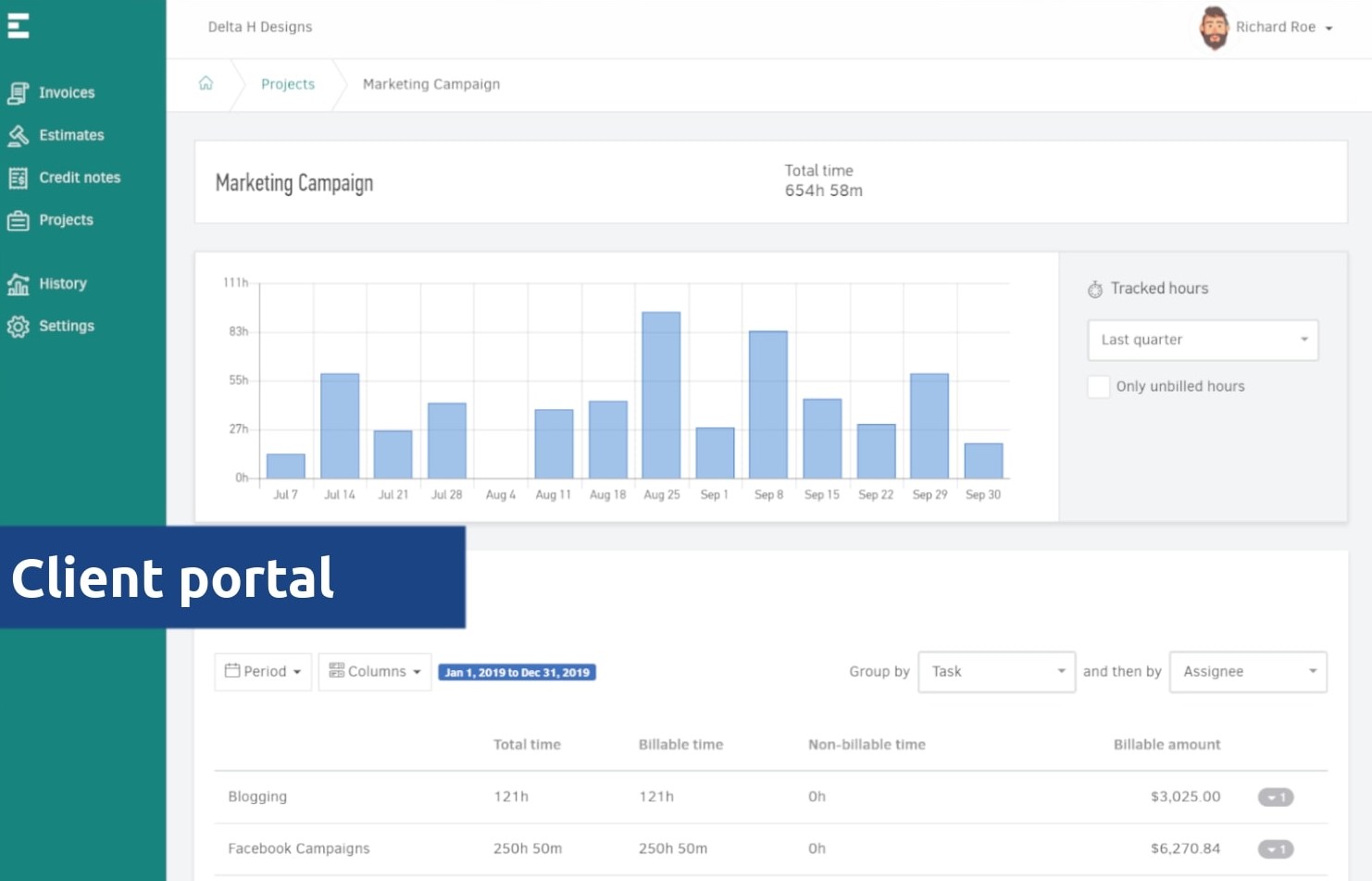Click the Aug 25 chart bar
Screen dimensions: 1372x881
(x=661, y=395)
